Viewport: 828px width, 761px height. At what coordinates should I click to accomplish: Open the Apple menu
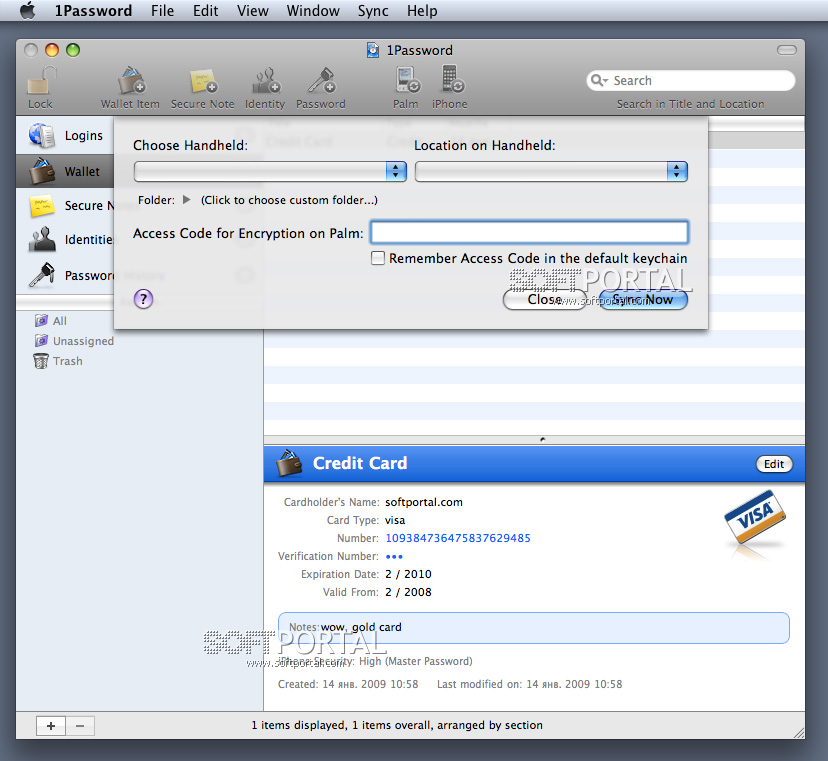pos(27,10)
